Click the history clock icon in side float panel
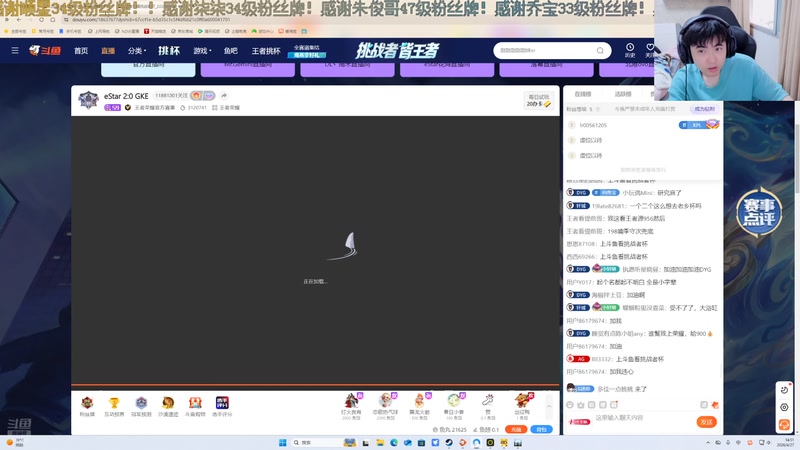Screen dimensions: 800x450 784,390
